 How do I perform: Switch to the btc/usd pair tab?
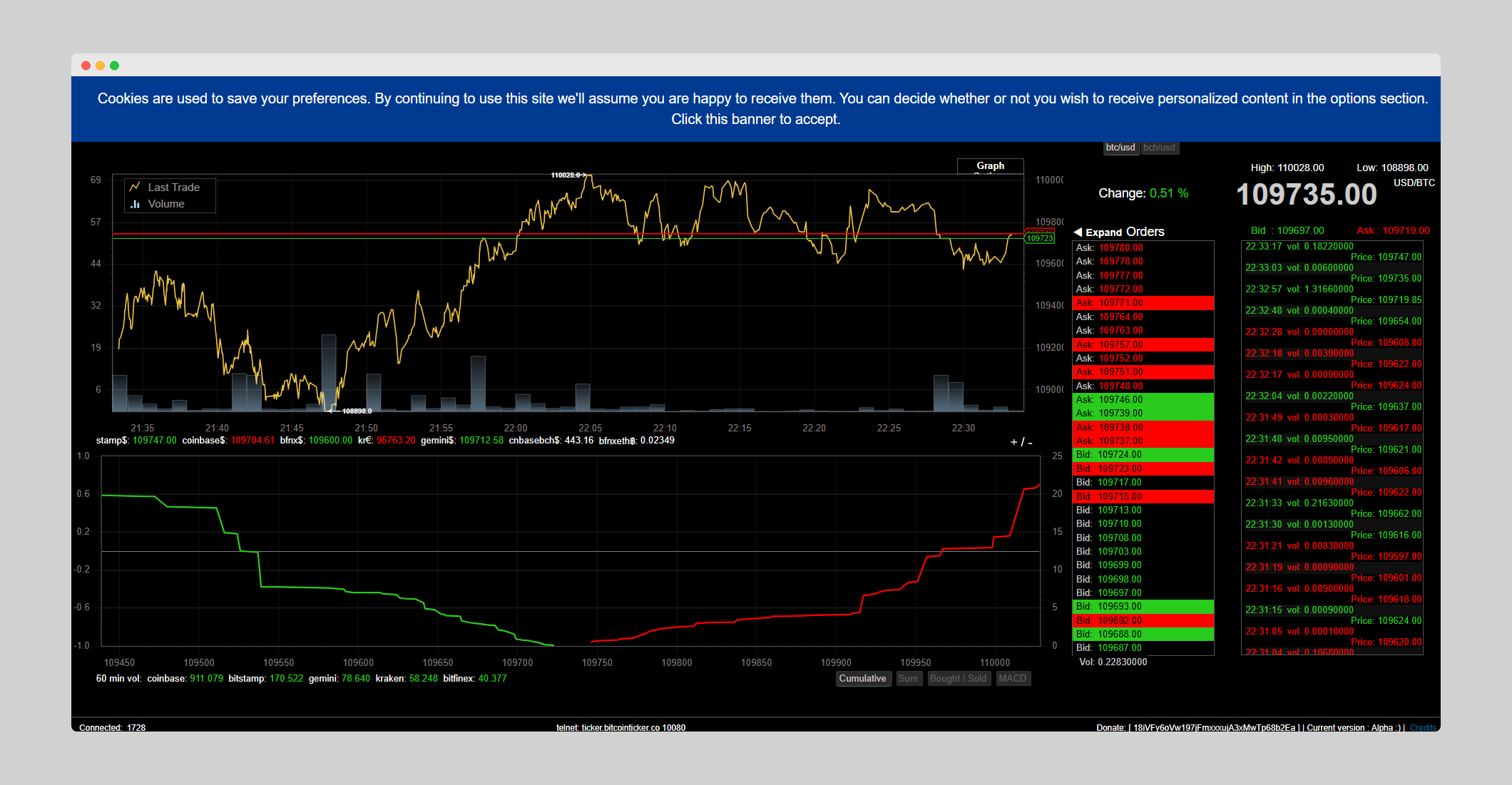tap(1120, 148)
